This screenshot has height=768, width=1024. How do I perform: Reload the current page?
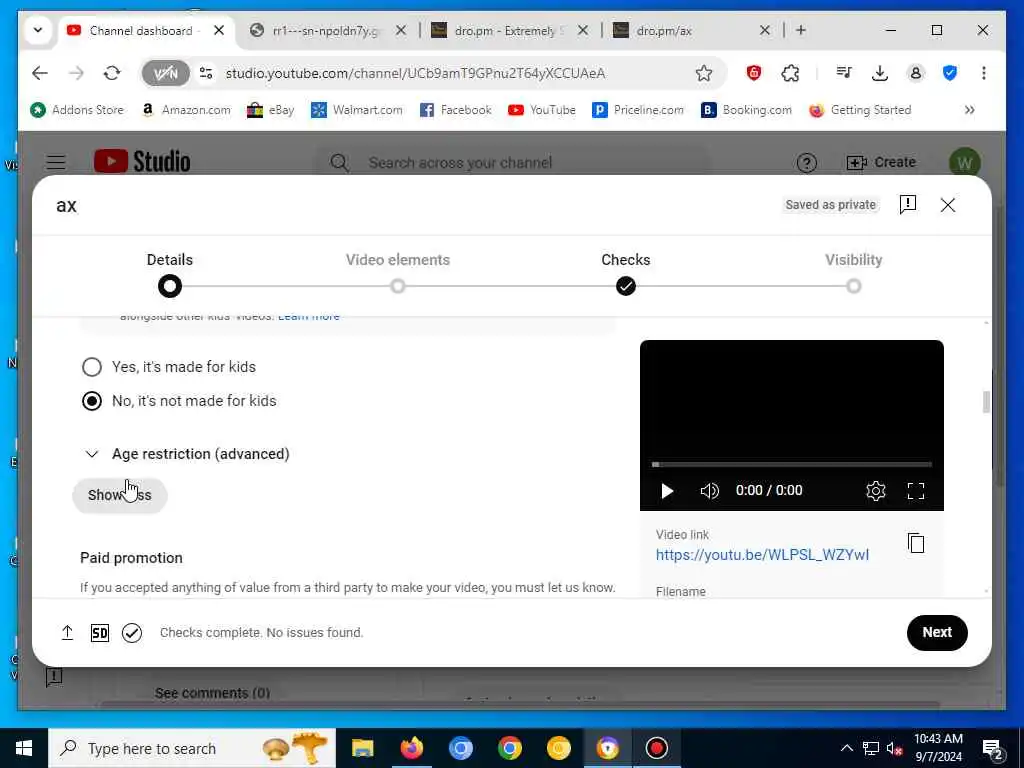[x=112, y=73]
